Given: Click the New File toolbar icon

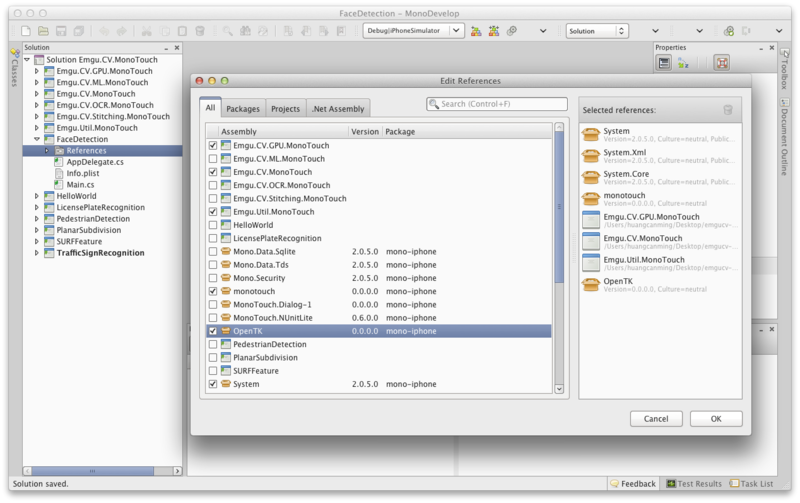Looking at the screenshot, I should pos(26,31).
